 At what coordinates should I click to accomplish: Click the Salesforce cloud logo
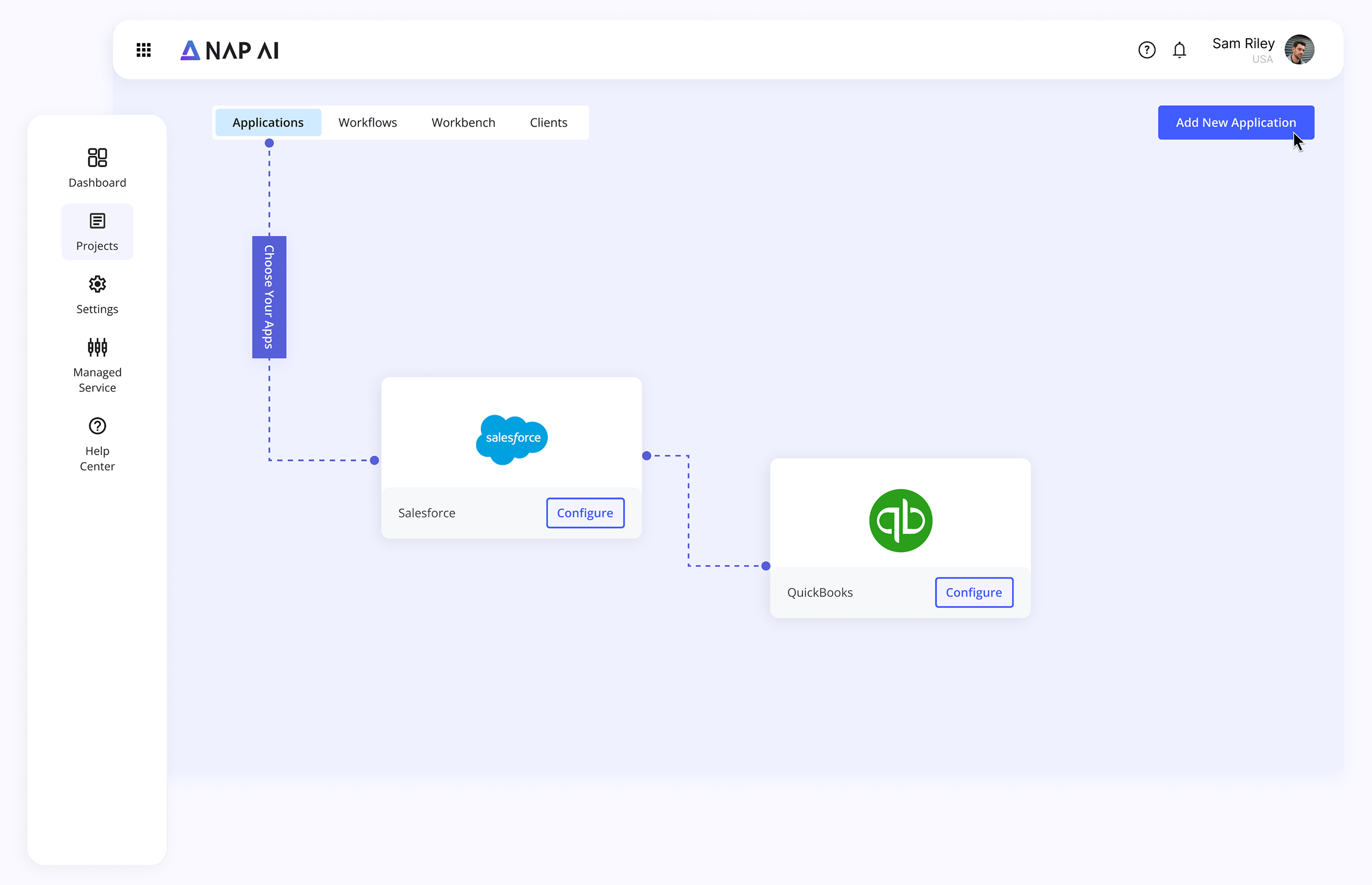(512, 439)
